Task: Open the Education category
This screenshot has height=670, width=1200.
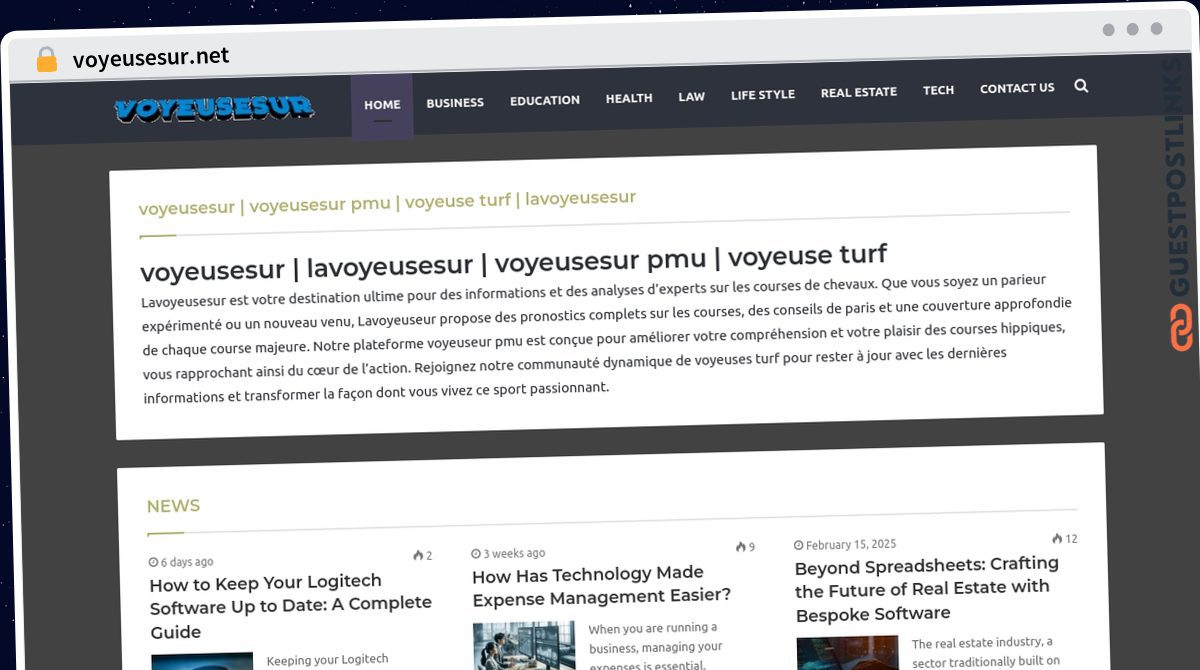Action: 545,100
